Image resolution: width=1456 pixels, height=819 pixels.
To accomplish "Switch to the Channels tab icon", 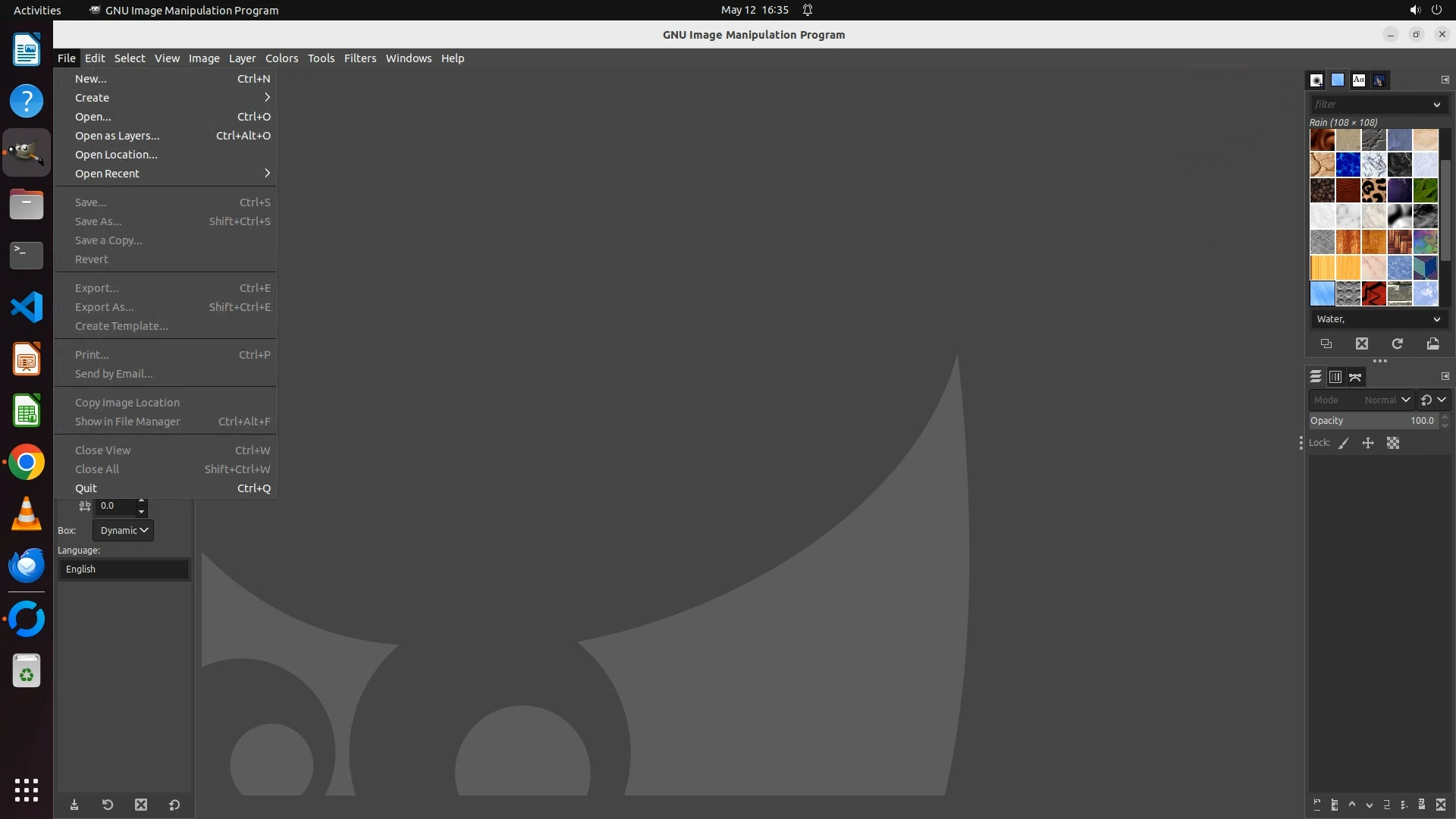I will tap(1335, 377).
